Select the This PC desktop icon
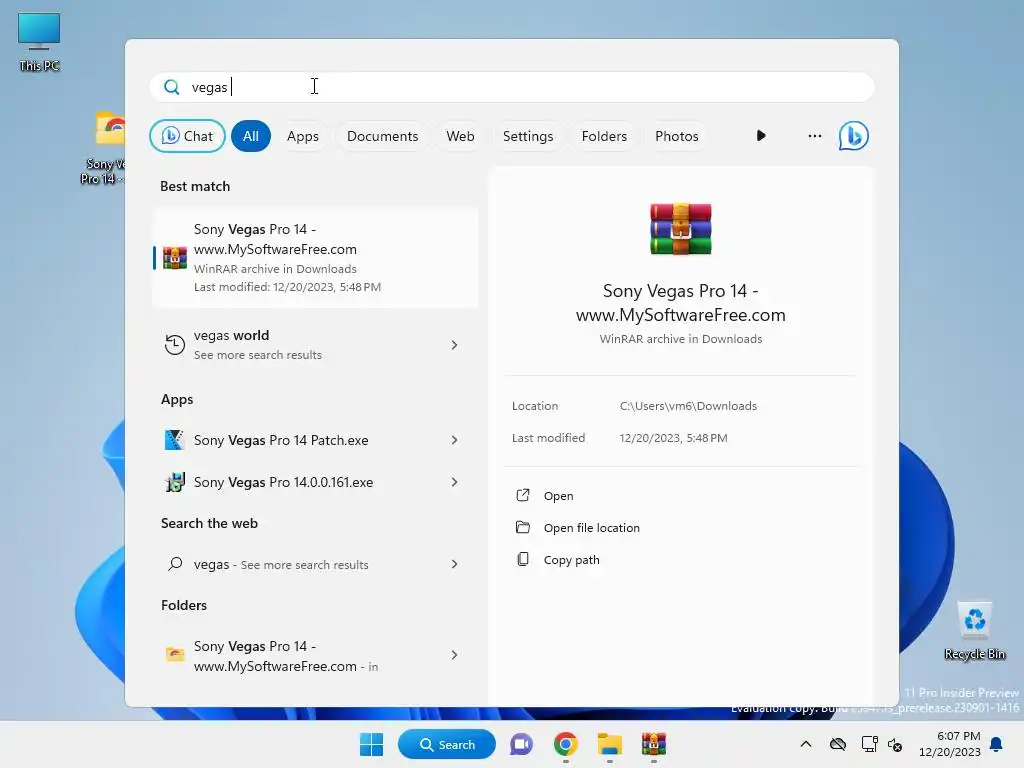The width and height of the screenshot is (1024, 768). click(39, 42)
